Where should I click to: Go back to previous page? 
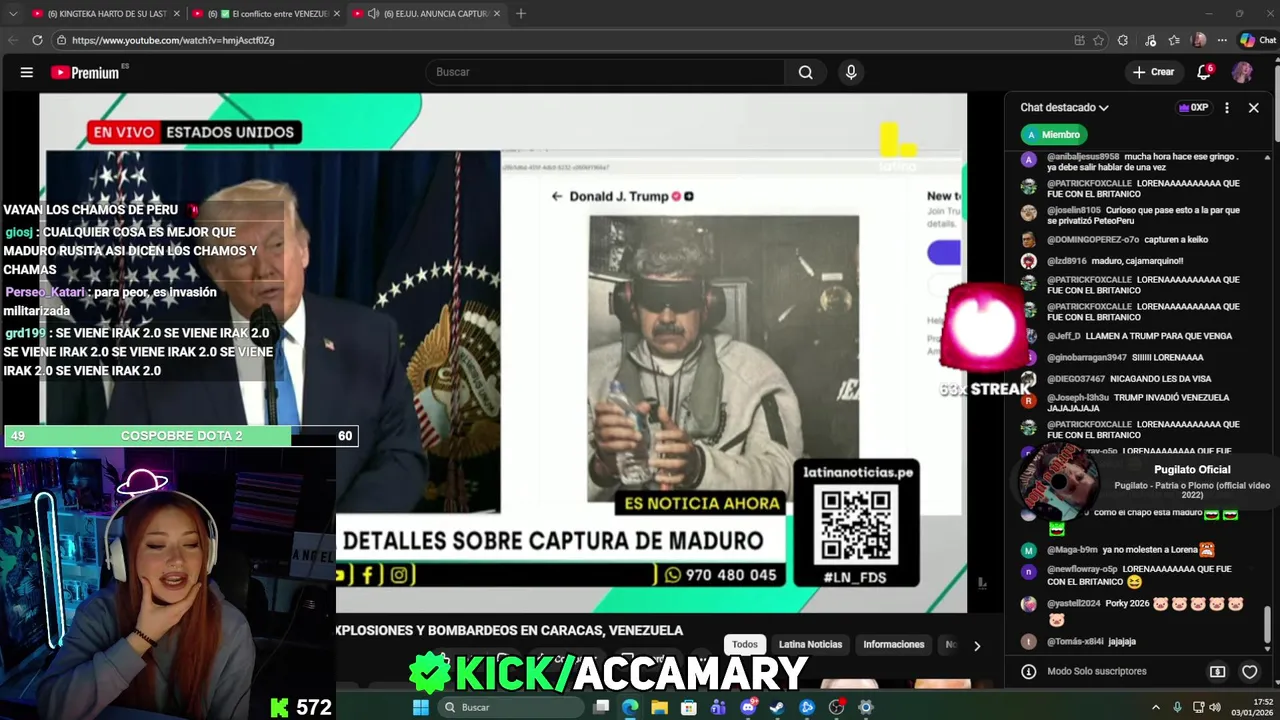tap(13, 40)
